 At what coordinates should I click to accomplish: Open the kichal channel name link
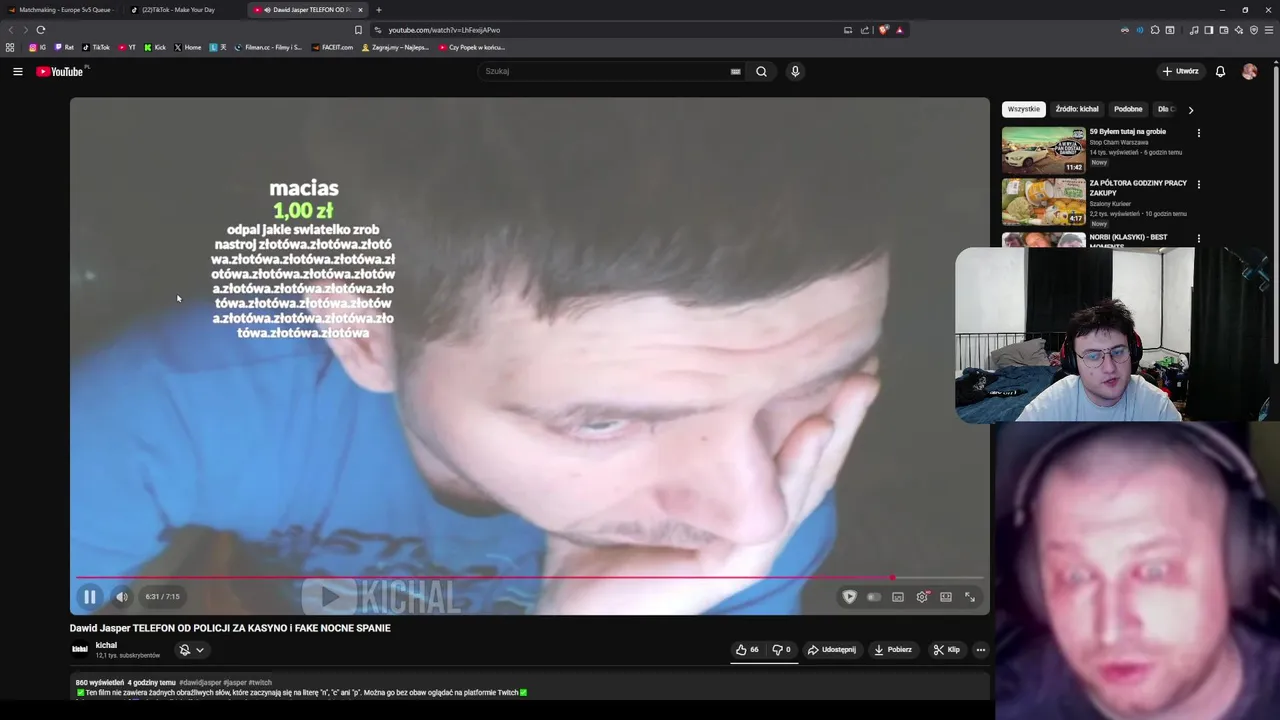(106, 645)
